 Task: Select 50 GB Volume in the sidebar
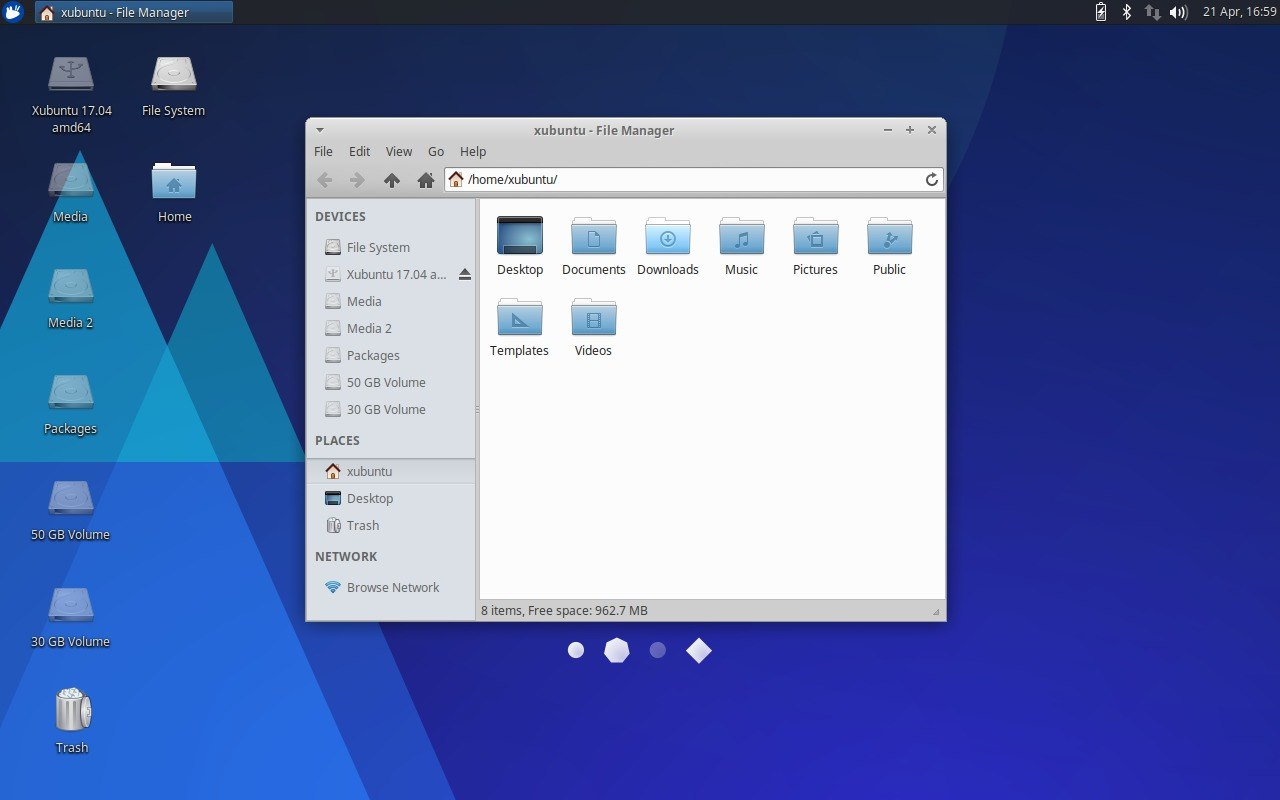pyautogui.click(x=391, y=382)
